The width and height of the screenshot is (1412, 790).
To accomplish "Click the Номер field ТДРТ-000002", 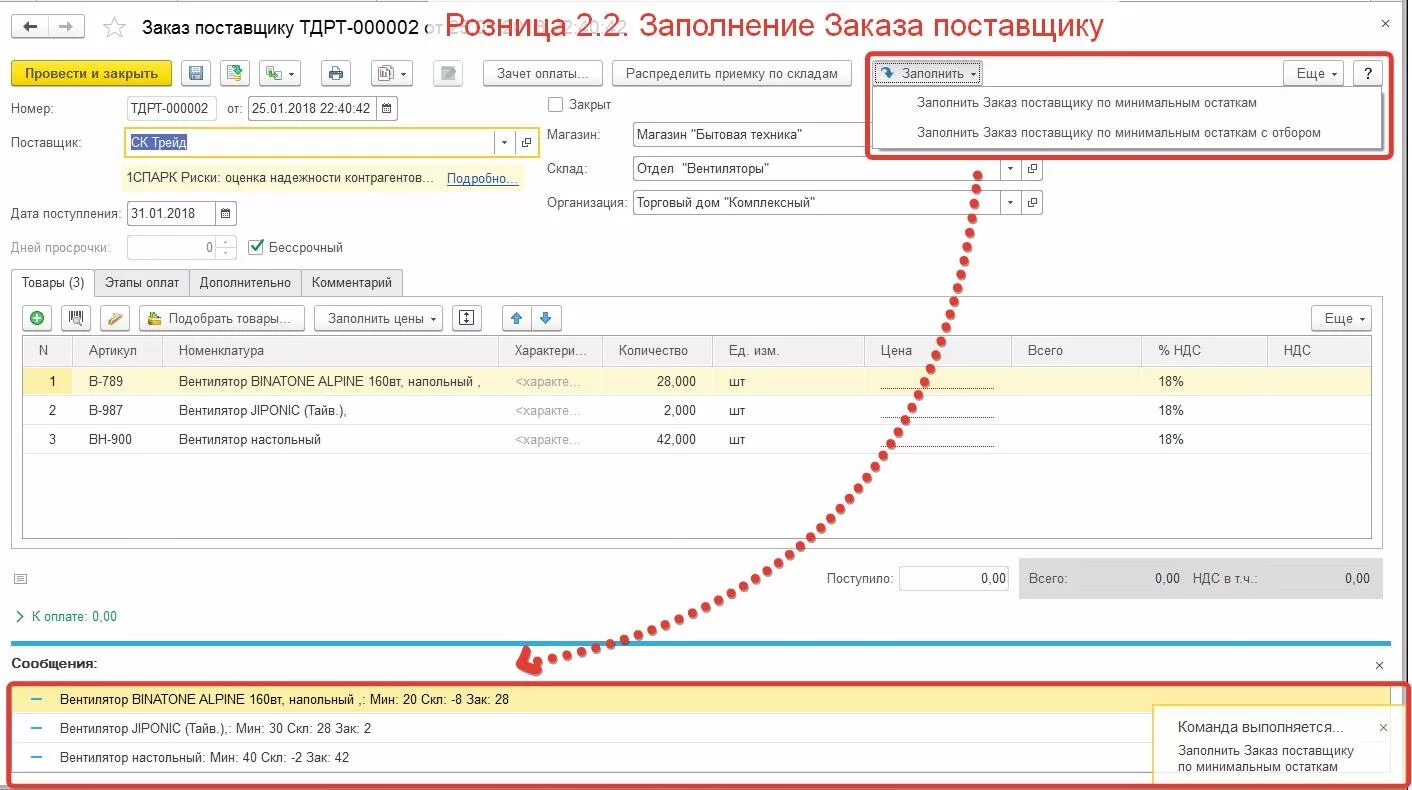I will click(x=171, y=108).
